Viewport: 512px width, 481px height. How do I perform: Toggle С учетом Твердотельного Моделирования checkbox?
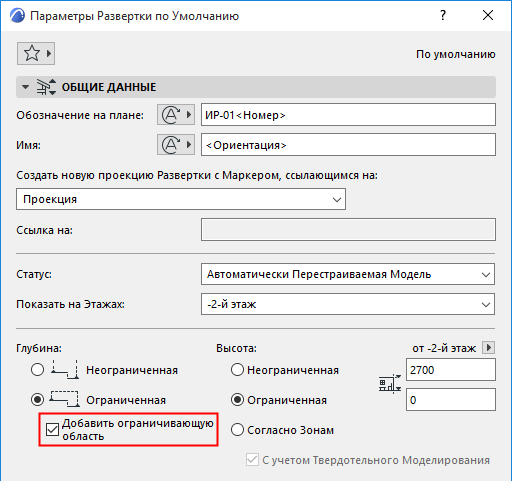(x=252, y=460)
